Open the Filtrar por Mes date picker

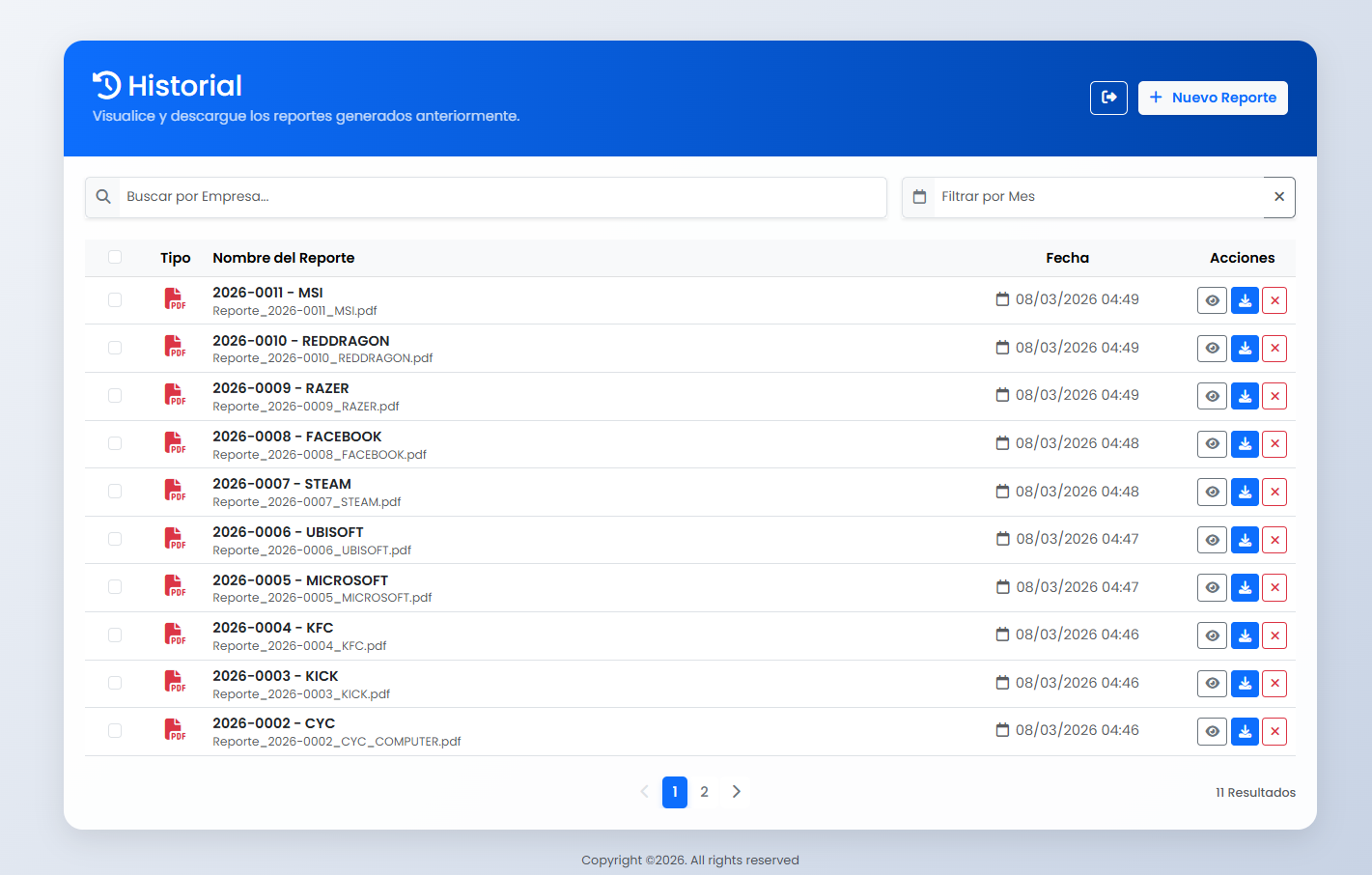(1096, 197)
